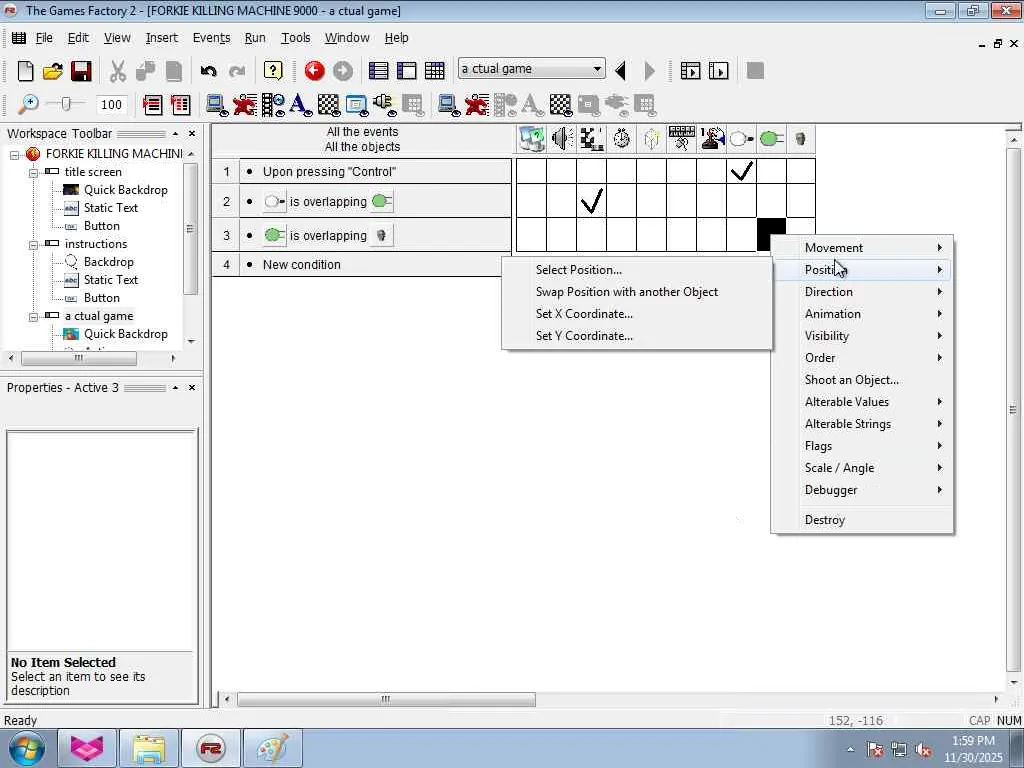Click the Special conditions computer column icon
The width and height of the screenshot is (1024, 768).
(x=532, y=138)
